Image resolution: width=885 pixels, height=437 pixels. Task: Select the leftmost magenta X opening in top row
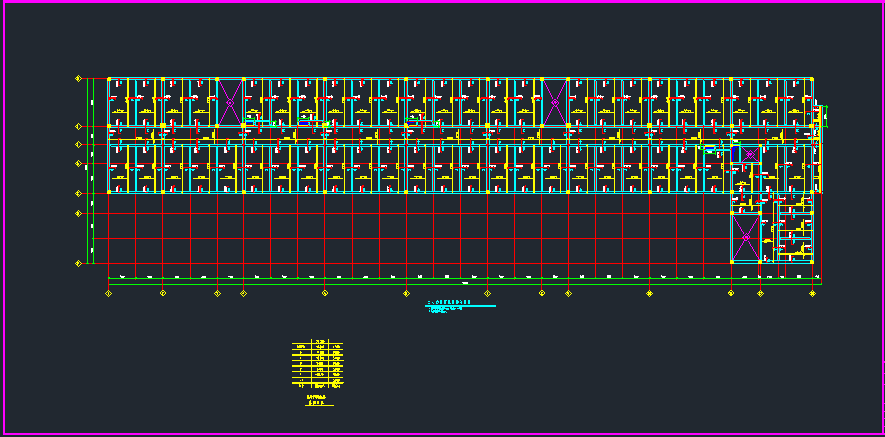230,103
